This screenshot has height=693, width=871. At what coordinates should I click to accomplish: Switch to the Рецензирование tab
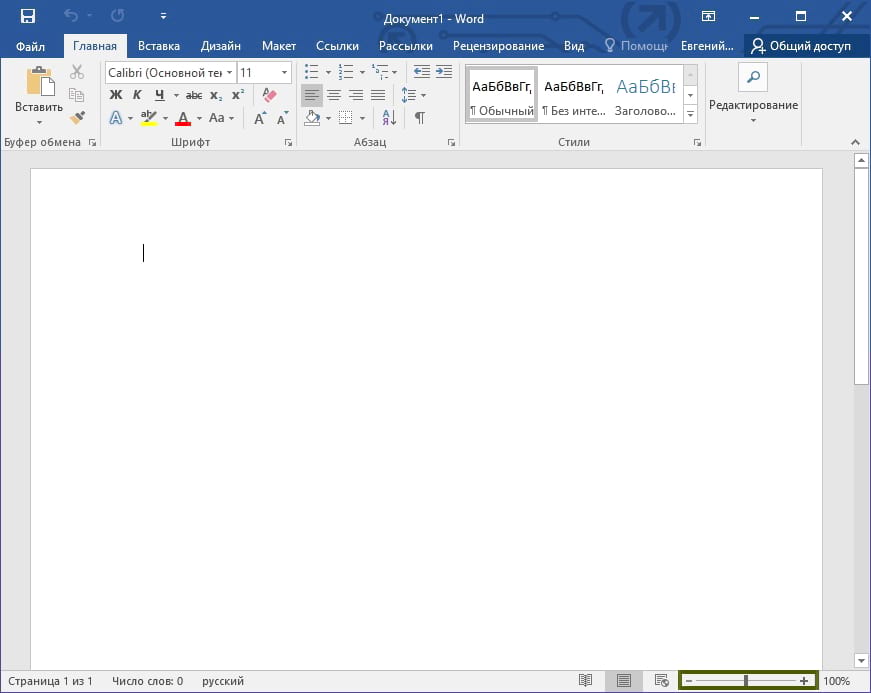tap(498, 46)
